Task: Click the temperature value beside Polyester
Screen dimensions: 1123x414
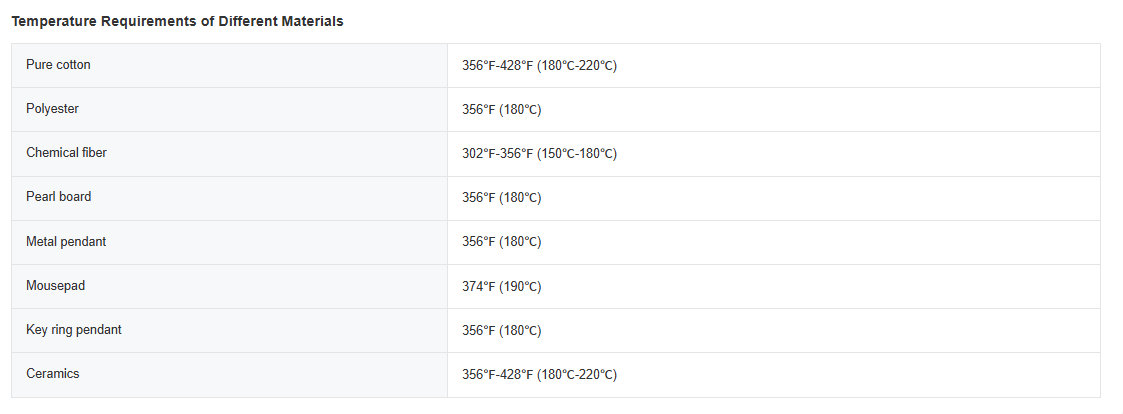Action: point(501,110)
